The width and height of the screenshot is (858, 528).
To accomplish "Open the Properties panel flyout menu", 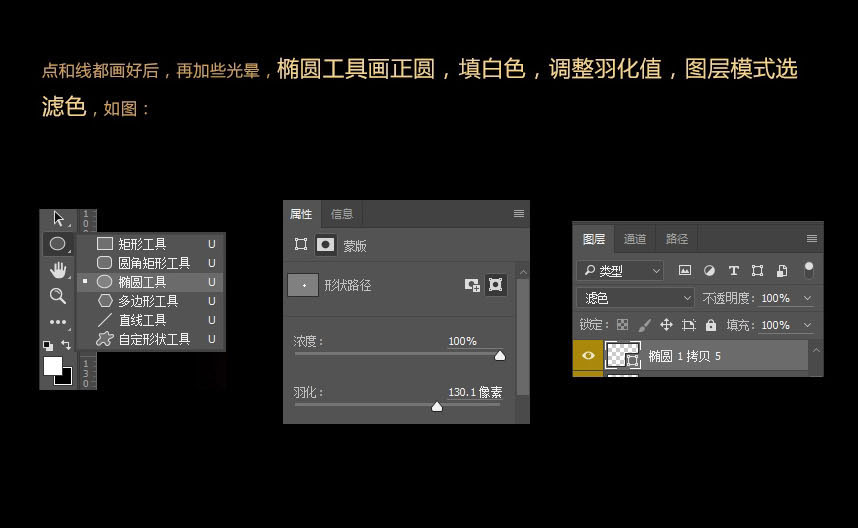I will coord(519,213).
